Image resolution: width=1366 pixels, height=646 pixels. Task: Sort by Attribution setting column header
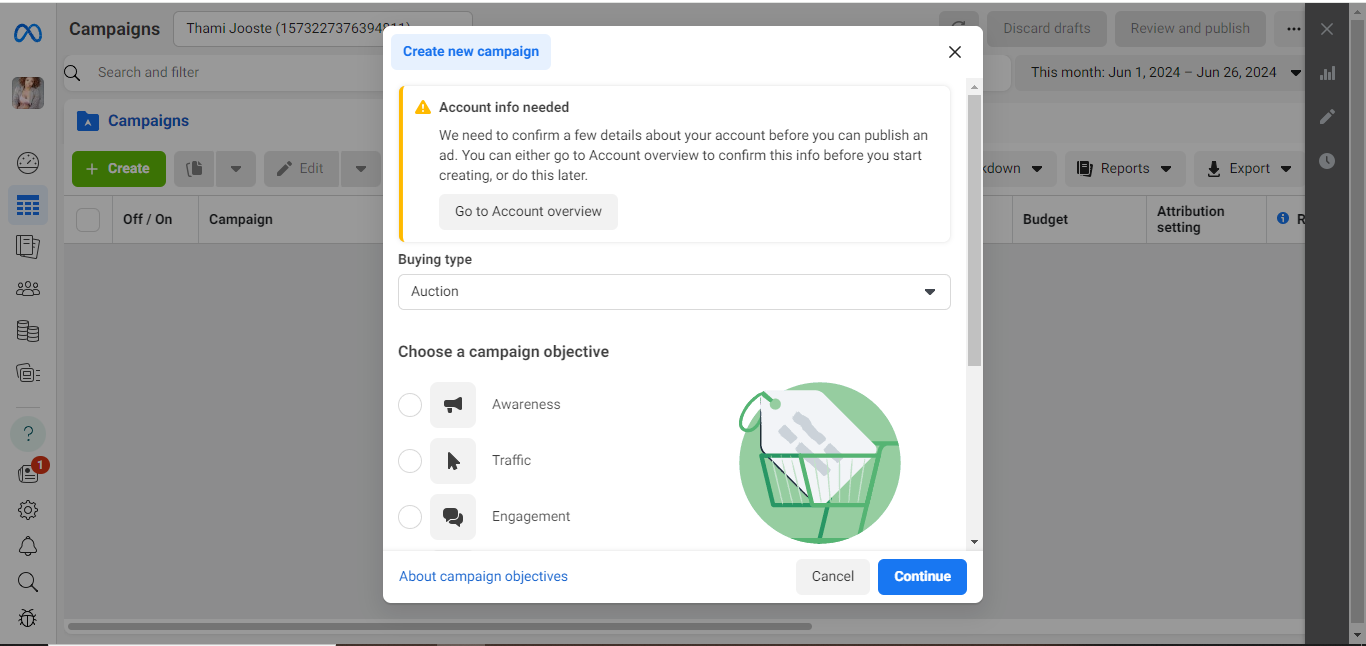pos(1191,220)
